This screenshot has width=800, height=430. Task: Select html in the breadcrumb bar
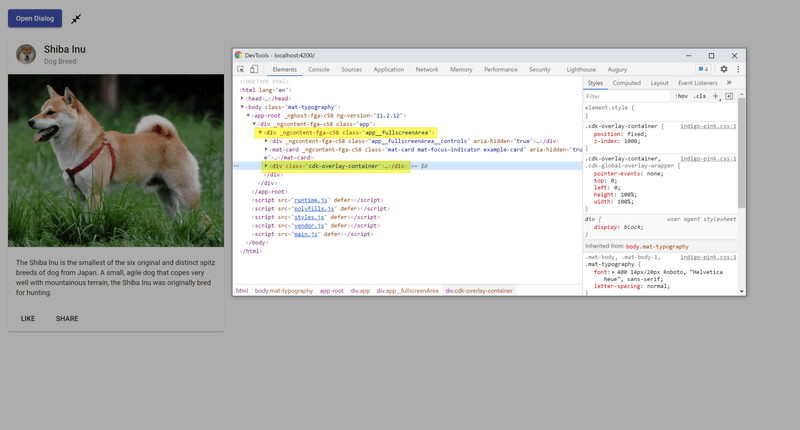(242, 291)
